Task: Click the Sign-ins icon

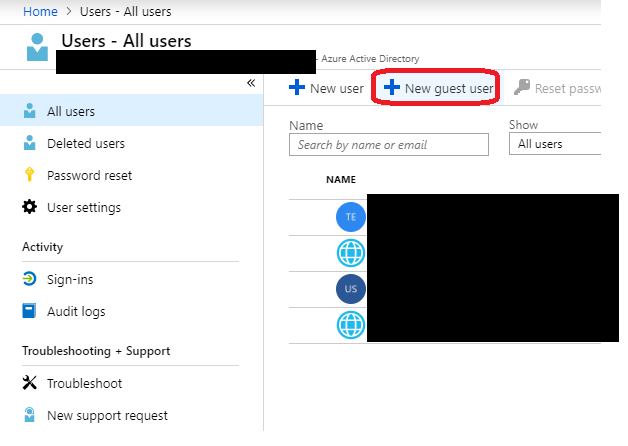Action: pyautogui.click(x=29, y=279)
